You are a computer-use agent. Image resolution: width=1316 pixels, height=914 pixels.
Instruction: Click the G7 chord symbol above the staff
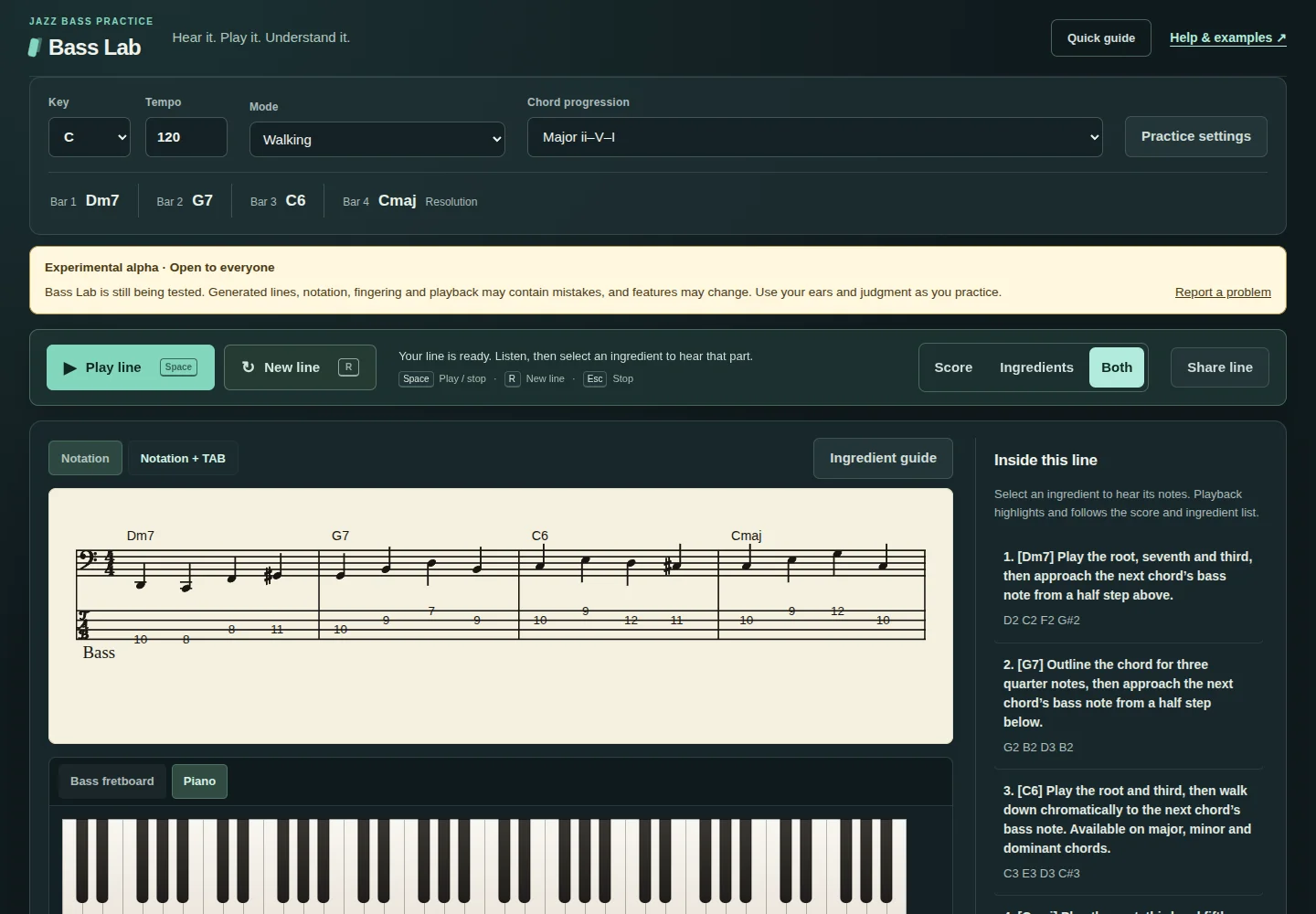click(x=340, y=536)
